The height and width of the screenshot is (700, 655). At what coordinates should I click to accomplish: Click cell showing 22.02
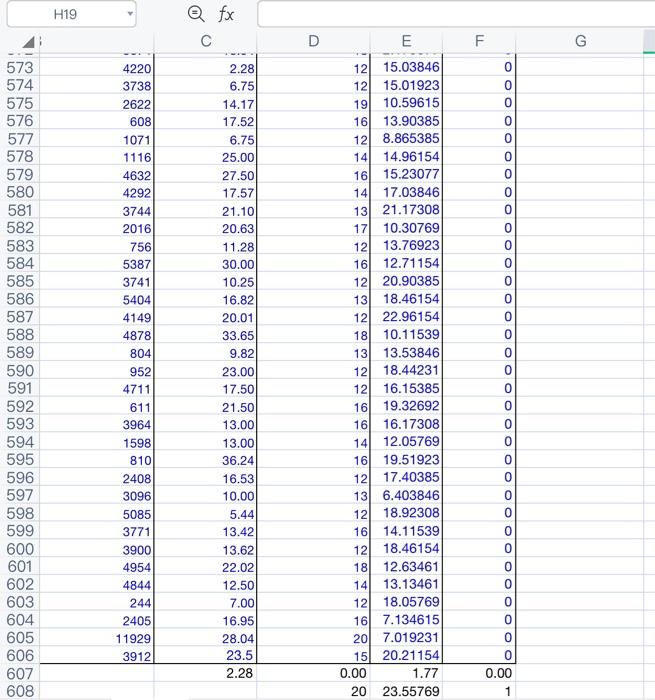[x=205, y=567]
